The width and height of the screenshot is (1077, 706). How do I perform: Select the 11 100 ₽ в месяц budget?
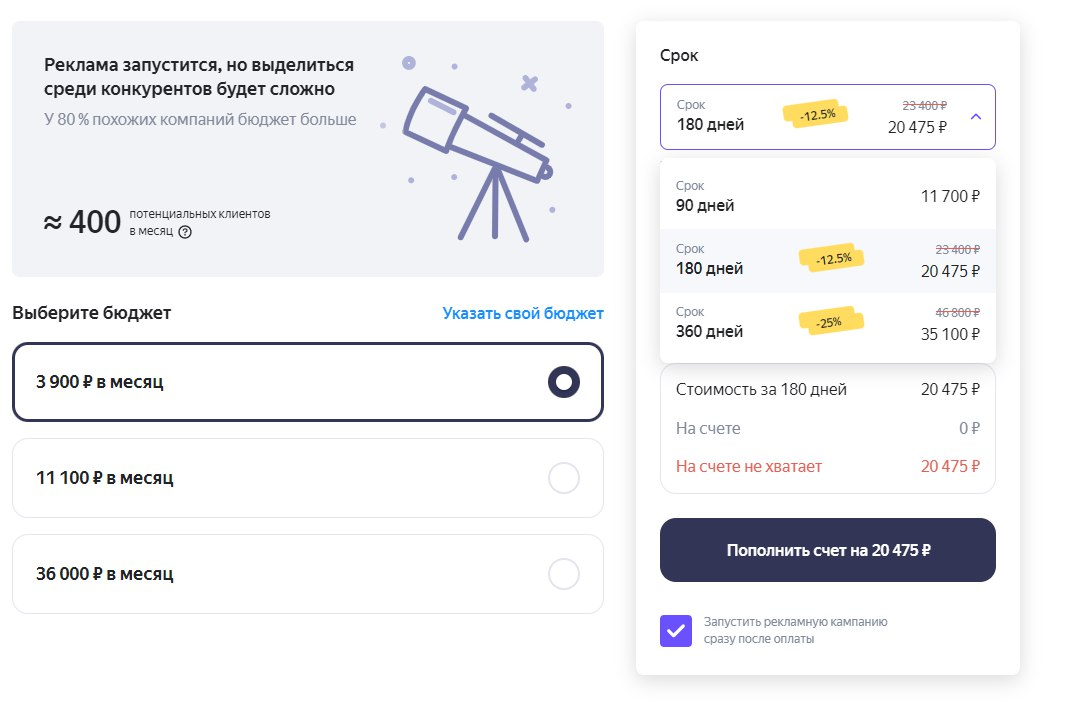(x=307, y=478)
